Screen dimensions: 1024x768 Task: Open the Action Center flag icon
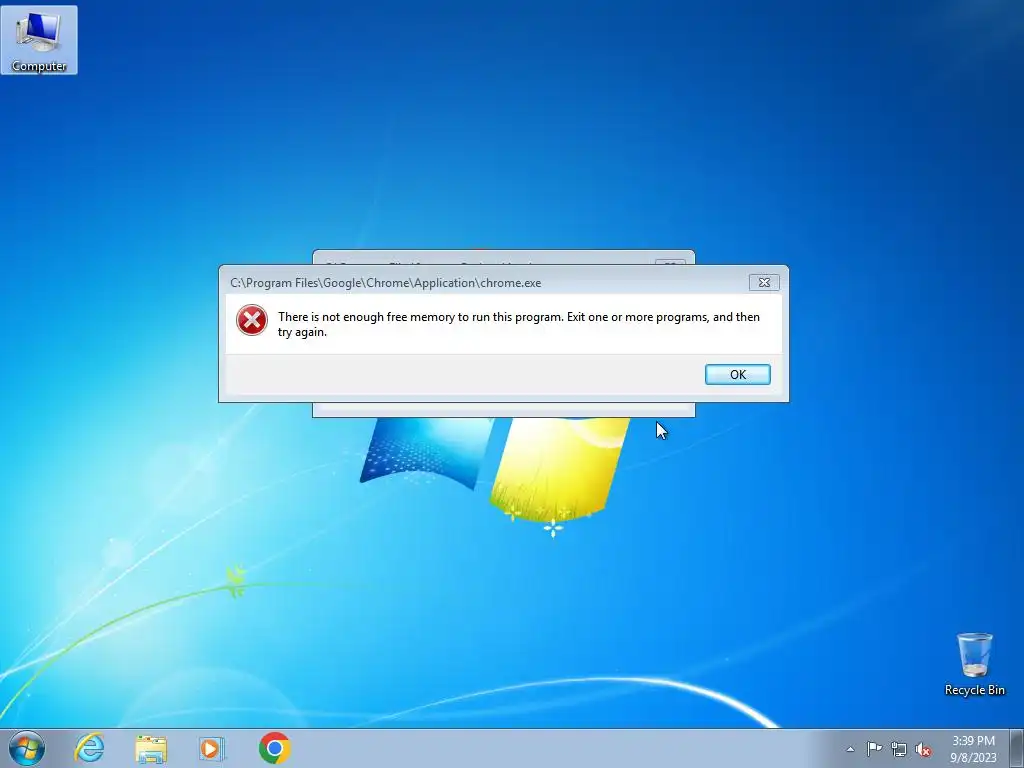click(x=874, y=749)
